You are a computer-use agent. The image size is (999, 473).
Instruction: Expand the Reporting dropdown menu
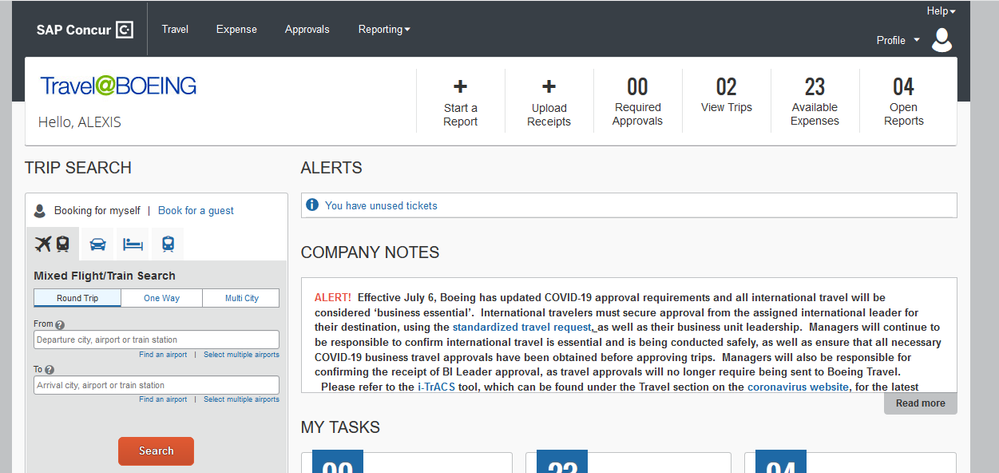pyautogui.click(x=384, y=29)
